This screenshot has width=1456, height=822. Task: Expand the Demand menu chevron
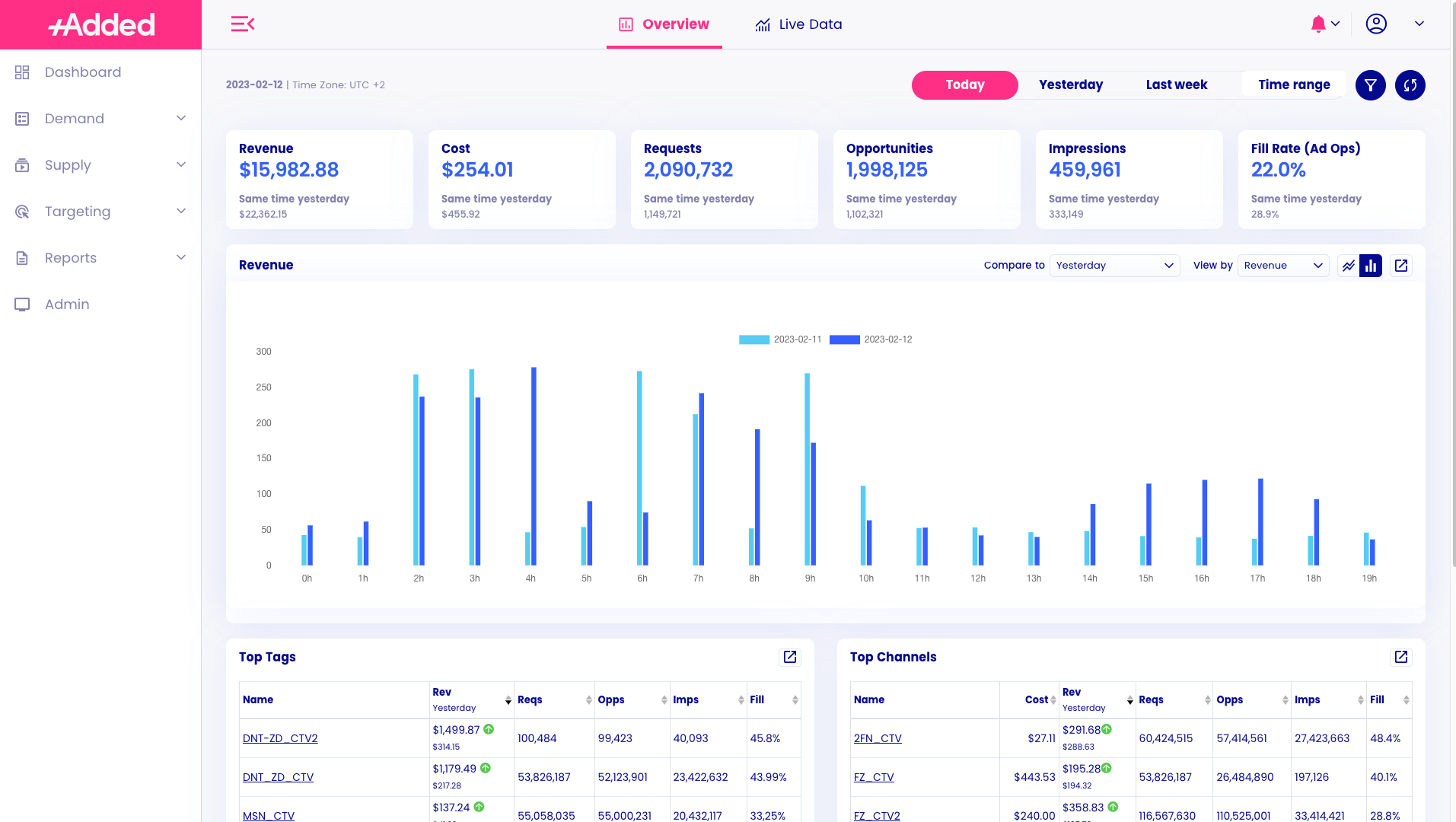pos(181,118)
